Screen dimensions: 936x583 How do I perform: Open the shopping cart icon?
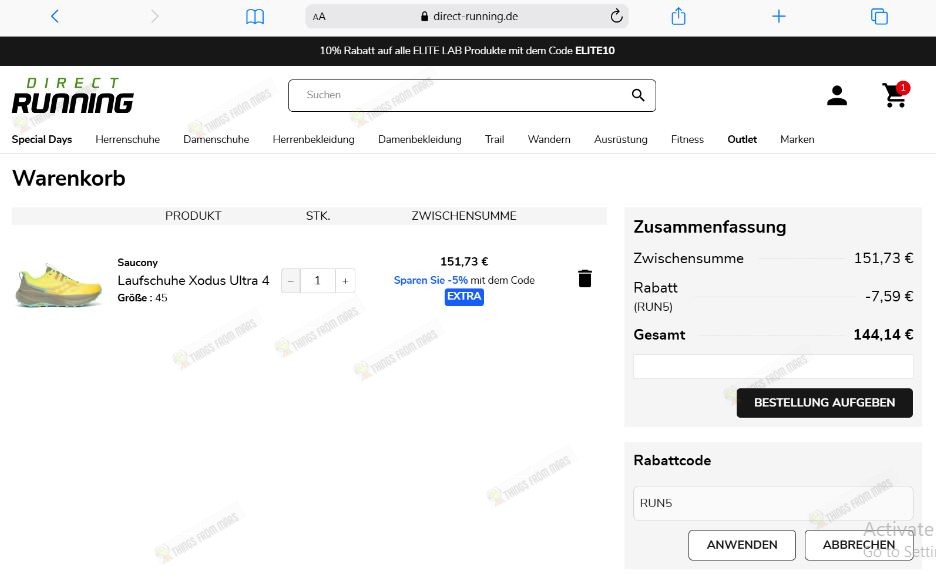click(x=895, y=94)
